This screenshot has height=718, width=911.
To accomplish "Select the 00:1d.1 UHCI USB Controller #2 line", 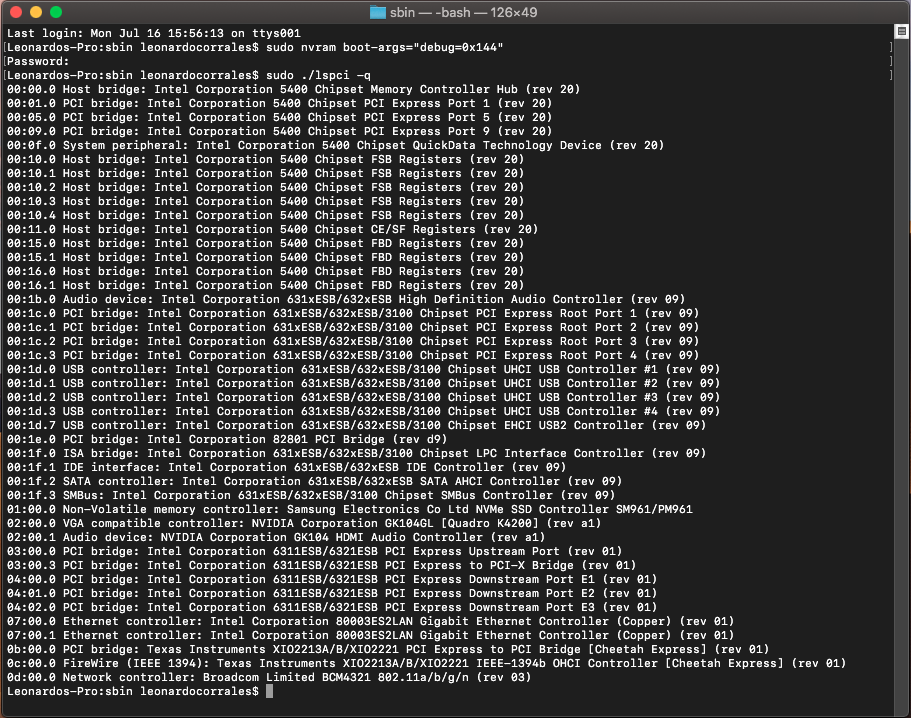I will tap(364, 383).
